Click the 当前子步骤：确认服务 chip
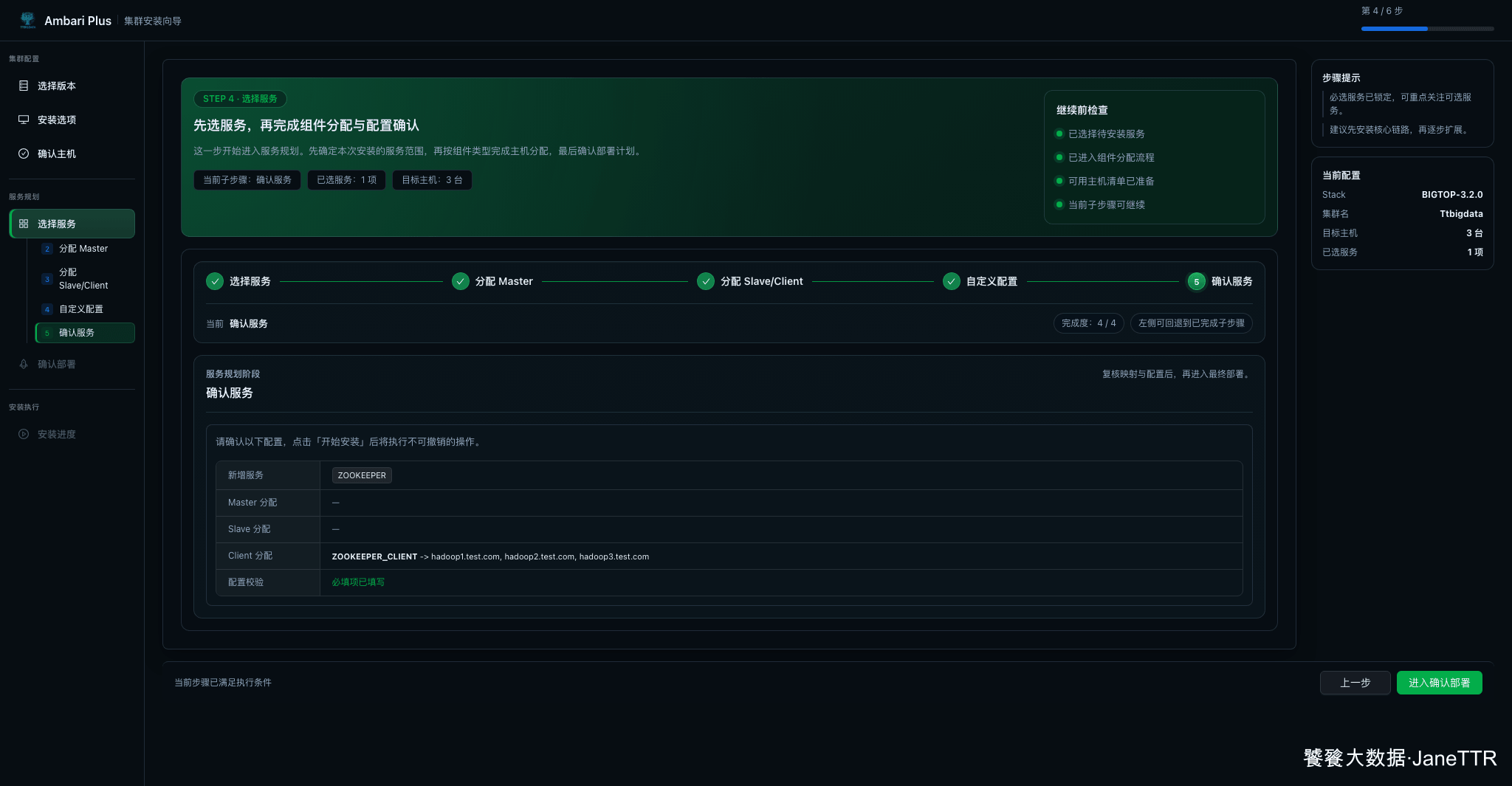Screen dimensions: 1512x786 click(x=247, y=180)
